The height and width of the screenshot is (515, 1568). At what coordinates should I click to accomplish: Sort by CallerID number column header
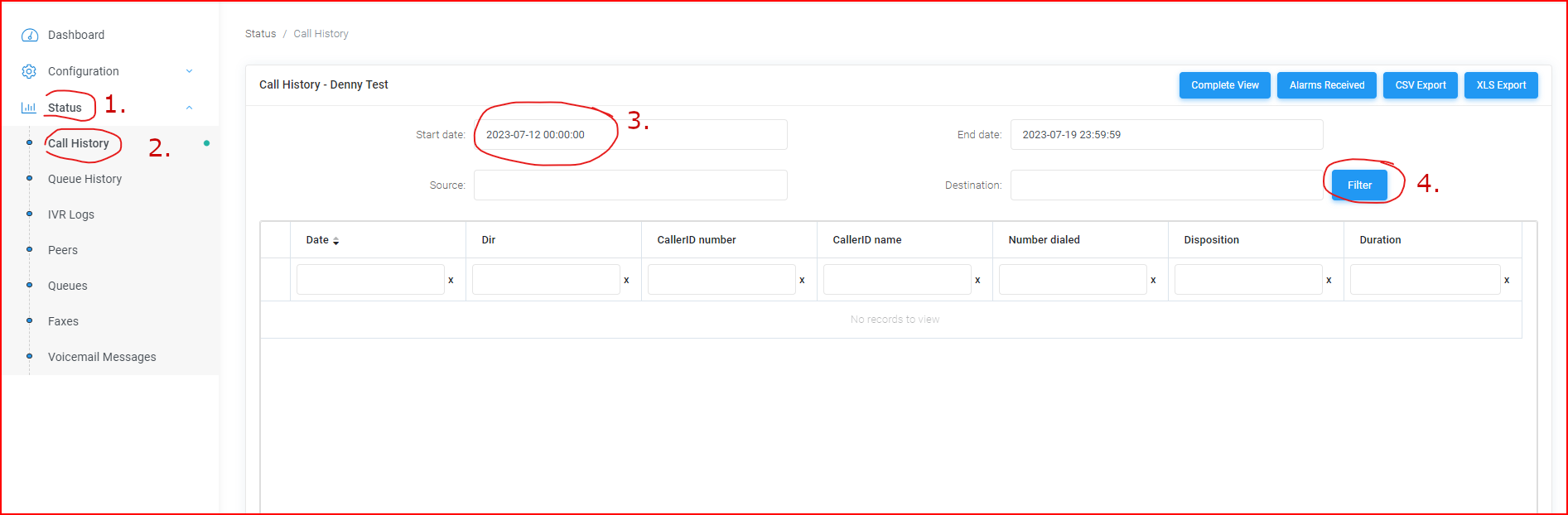pos(697,240)
